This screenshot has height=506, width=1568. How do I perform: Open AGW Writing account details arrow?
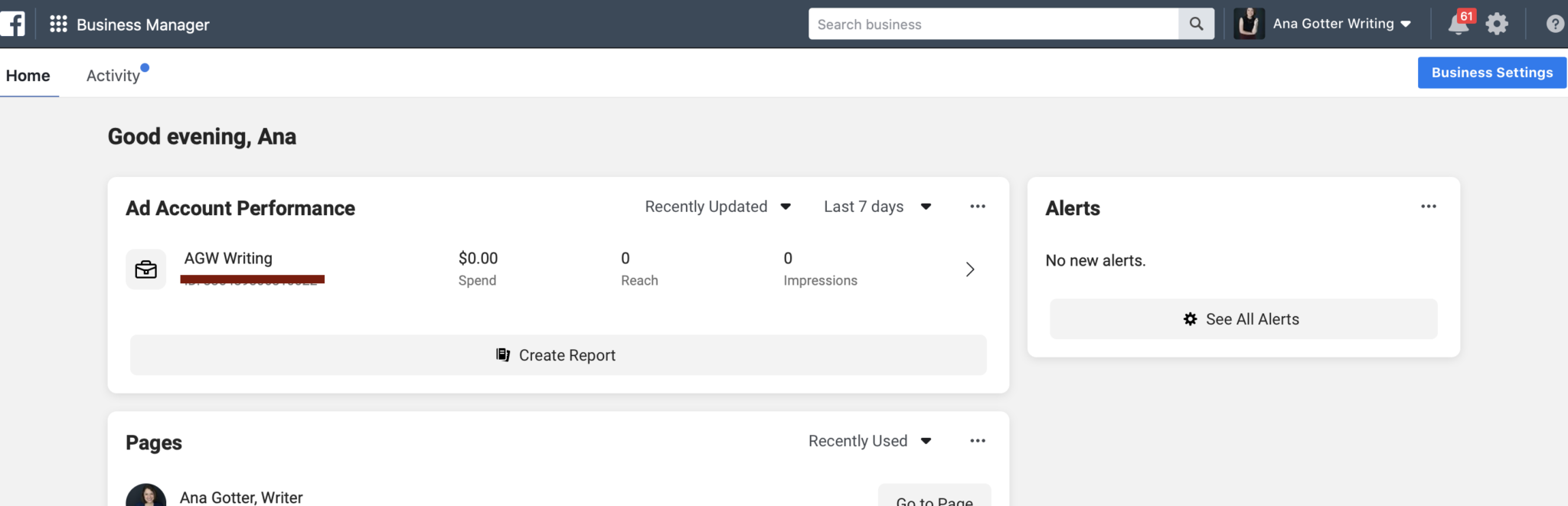click(970, 269)
